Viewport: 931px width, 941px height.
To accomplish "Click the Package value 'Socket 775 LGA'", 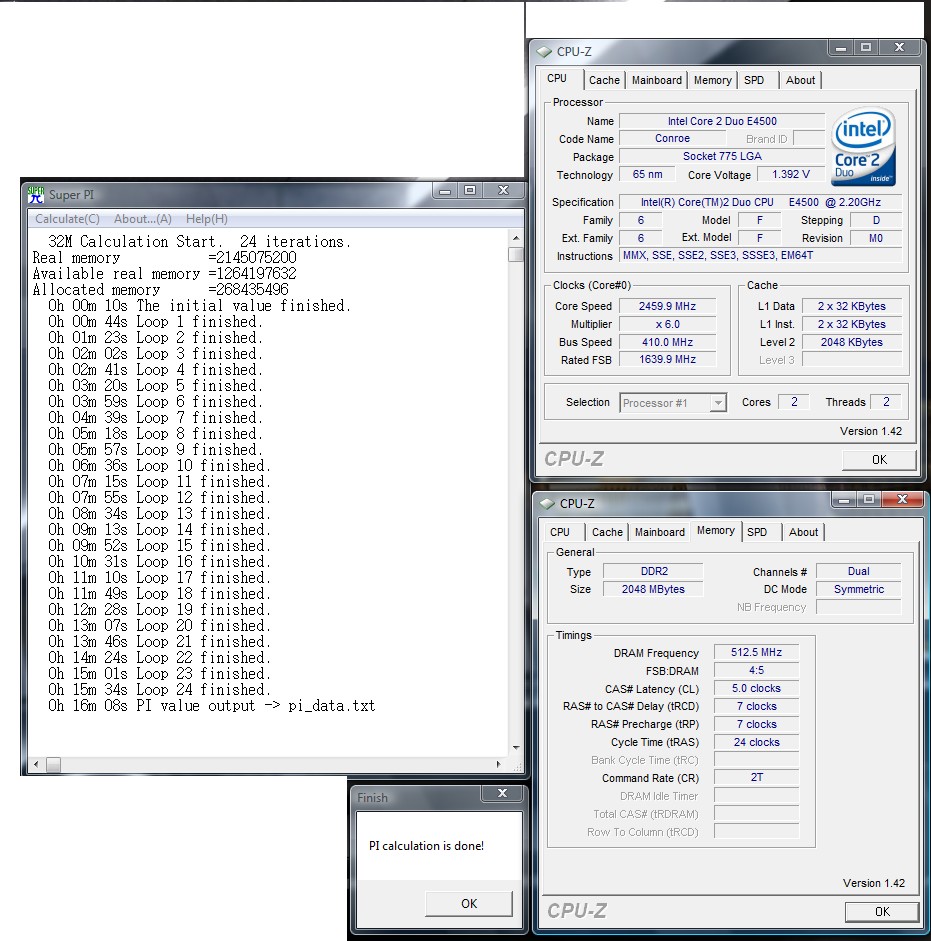I will coord(722,157).
